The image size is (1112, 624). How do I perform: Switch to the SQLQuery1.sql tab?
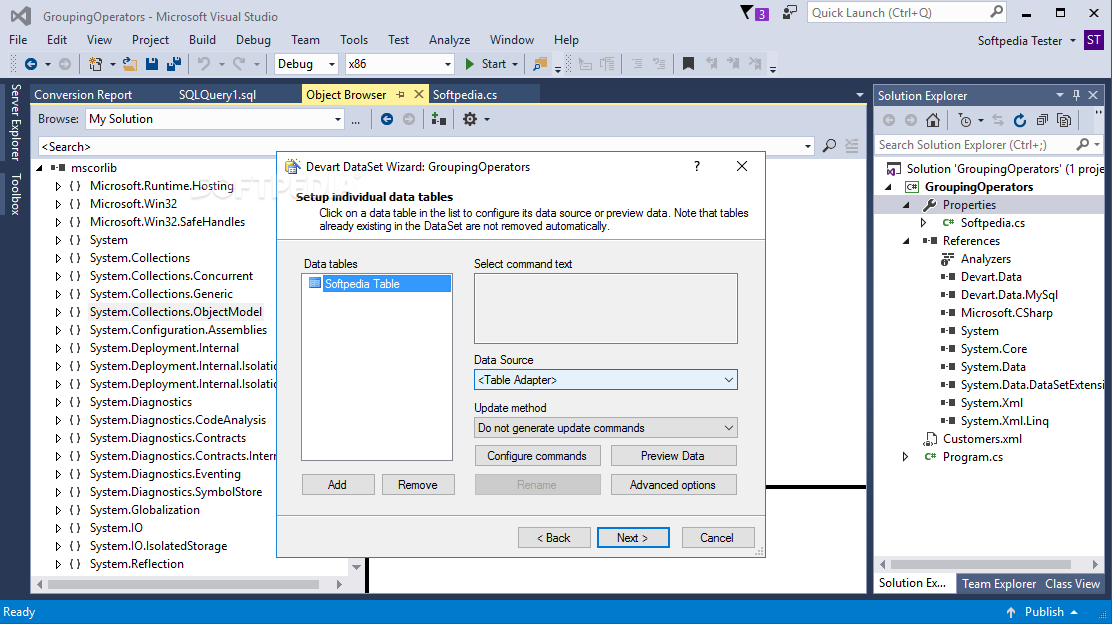217,94
